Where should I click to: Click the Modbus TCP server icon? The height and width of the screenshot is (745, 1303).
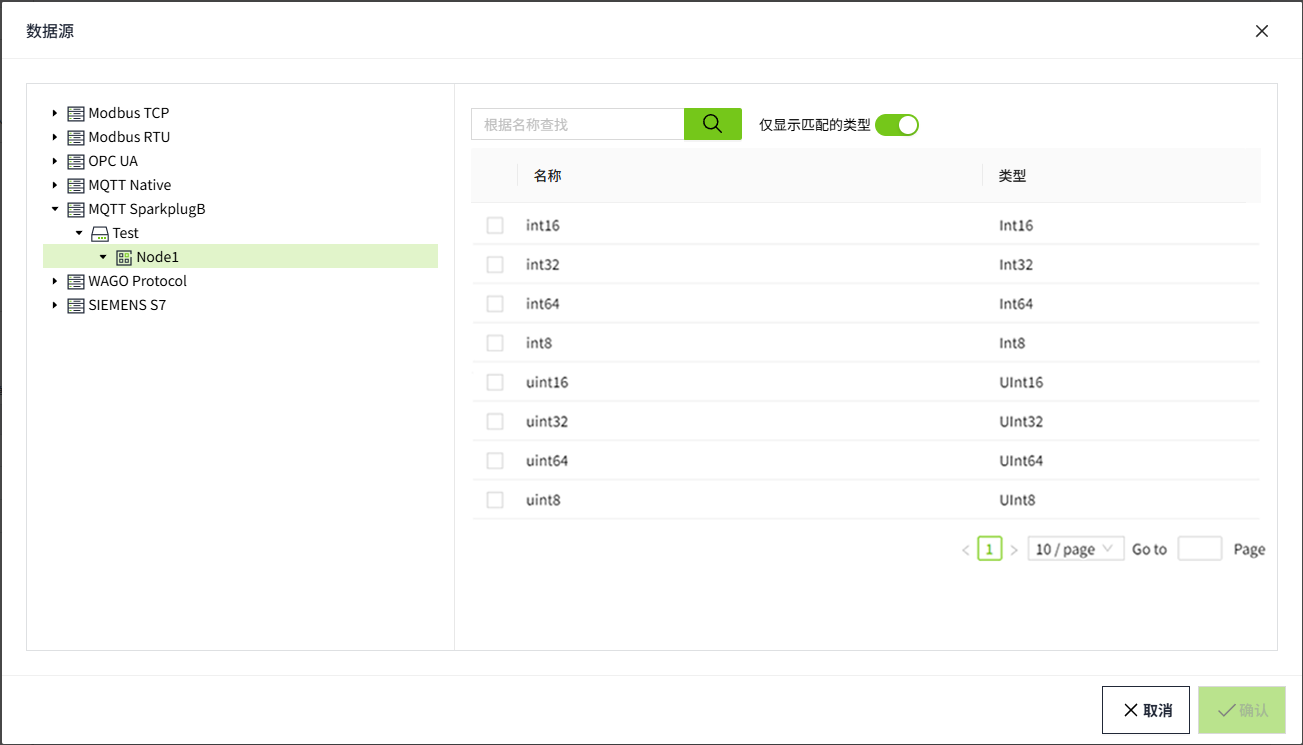tap(75, 114)
